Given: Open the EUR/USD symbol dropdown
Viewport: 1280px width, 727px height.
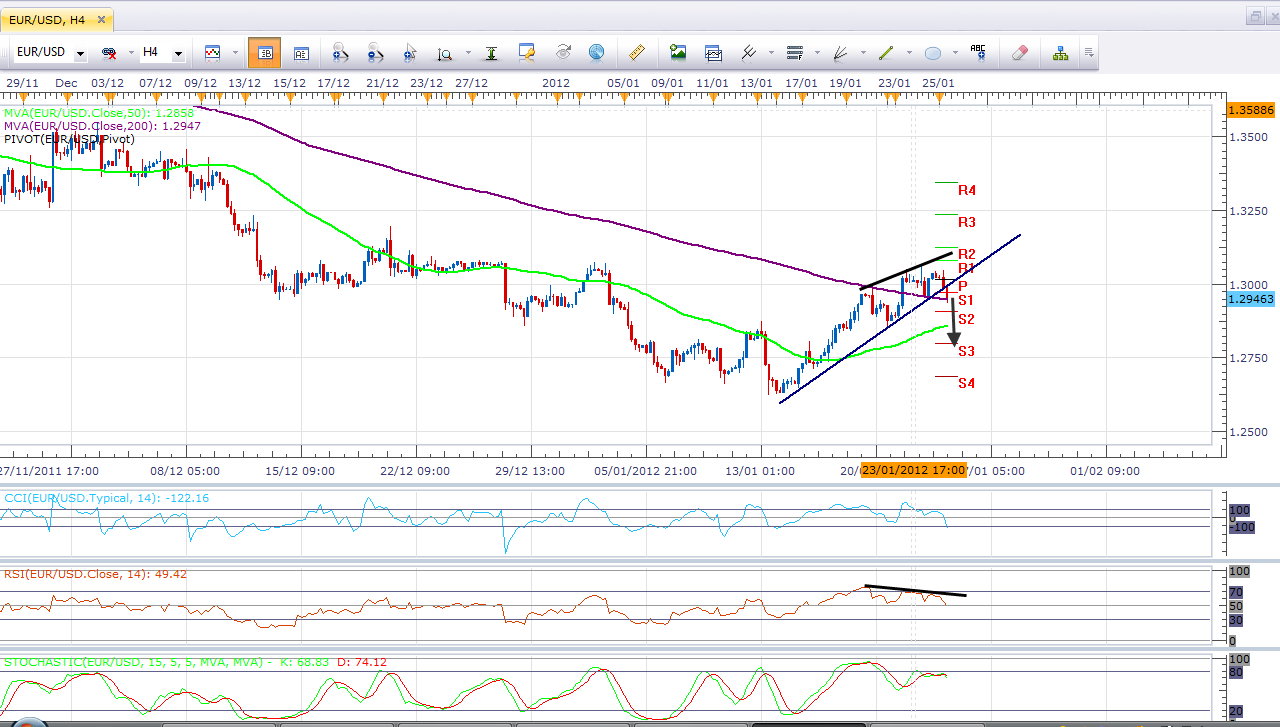Looking at the screenshot, I should pos(79,53).
